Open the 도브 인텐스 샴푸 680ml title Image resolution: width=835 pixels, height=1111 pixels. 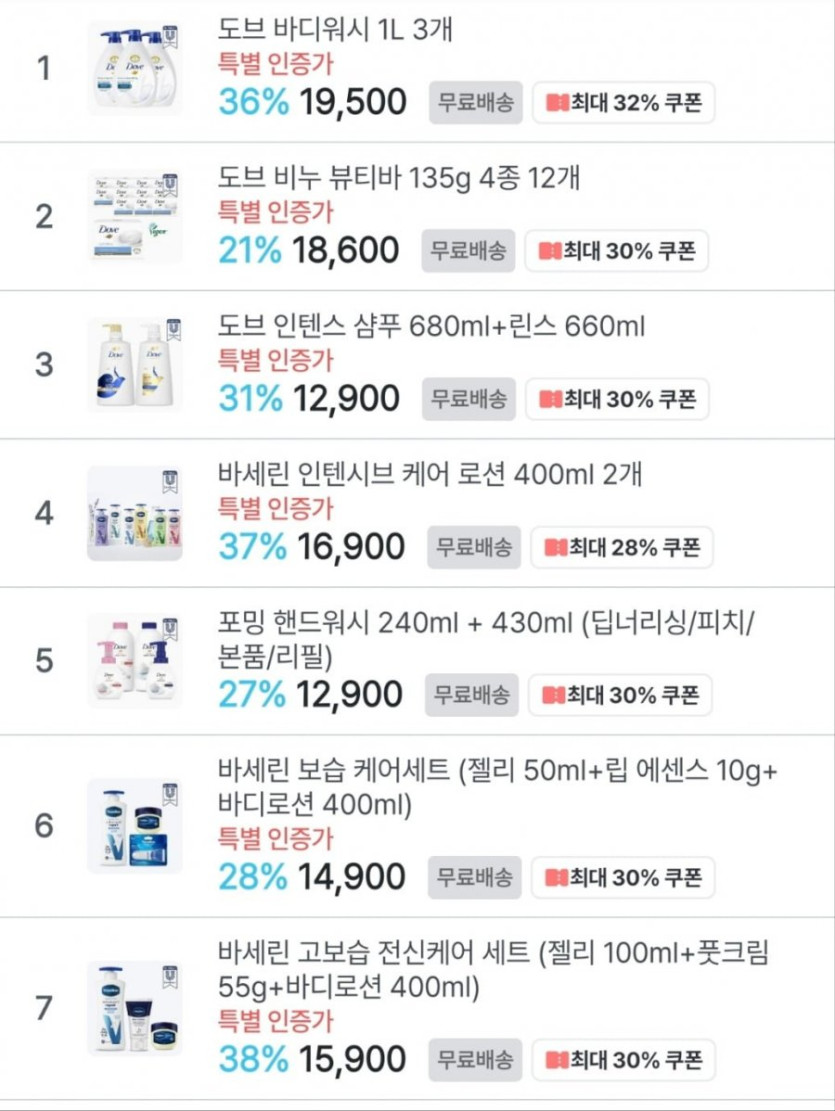coord(431,327)
